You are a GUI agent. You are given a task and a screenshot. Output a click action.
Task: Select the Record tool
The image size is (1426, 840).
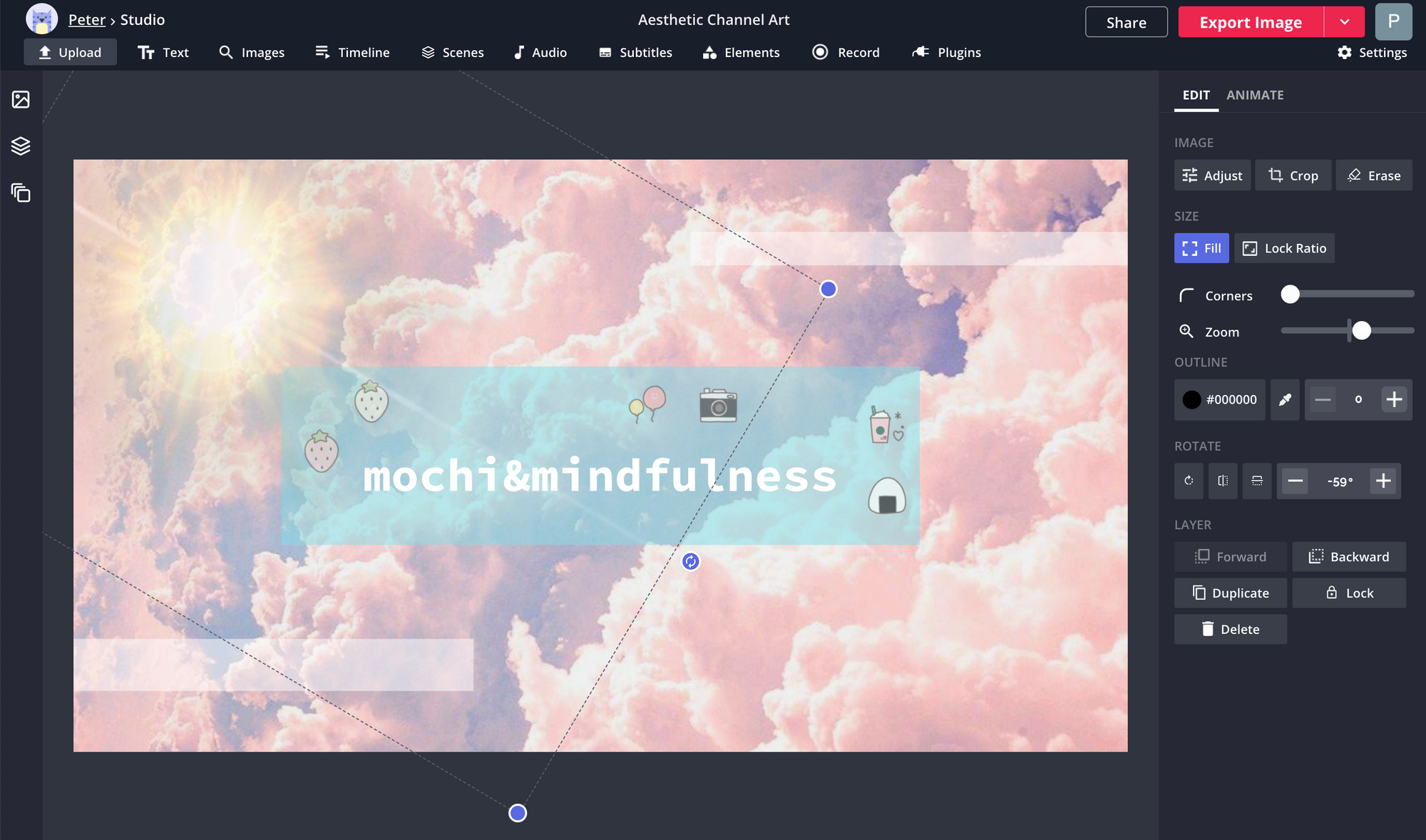[x=846, y=52]
